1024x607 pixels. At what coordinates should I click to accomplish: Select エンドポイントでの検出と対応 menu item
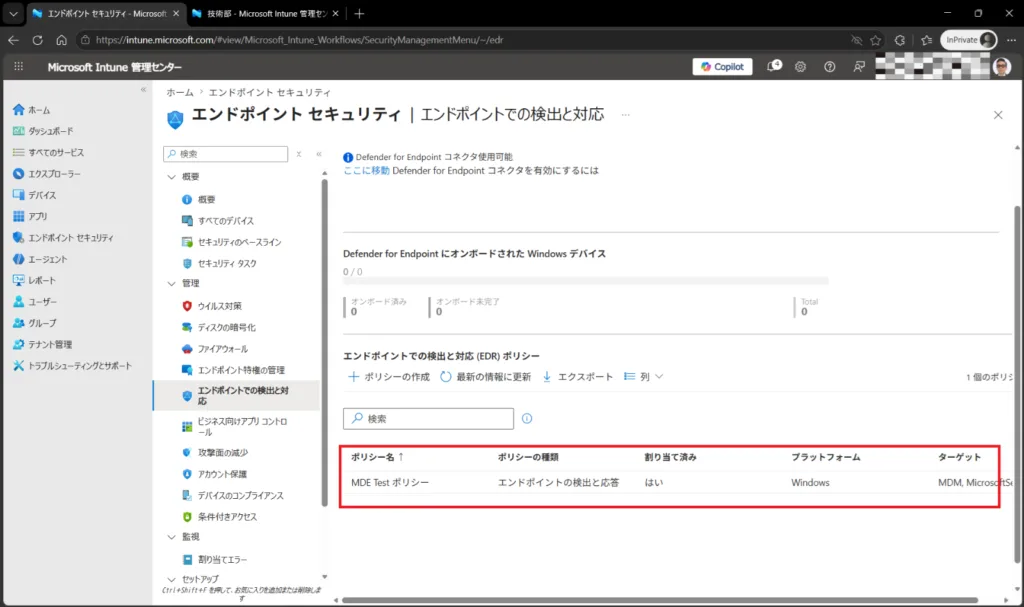click(238, 395)
